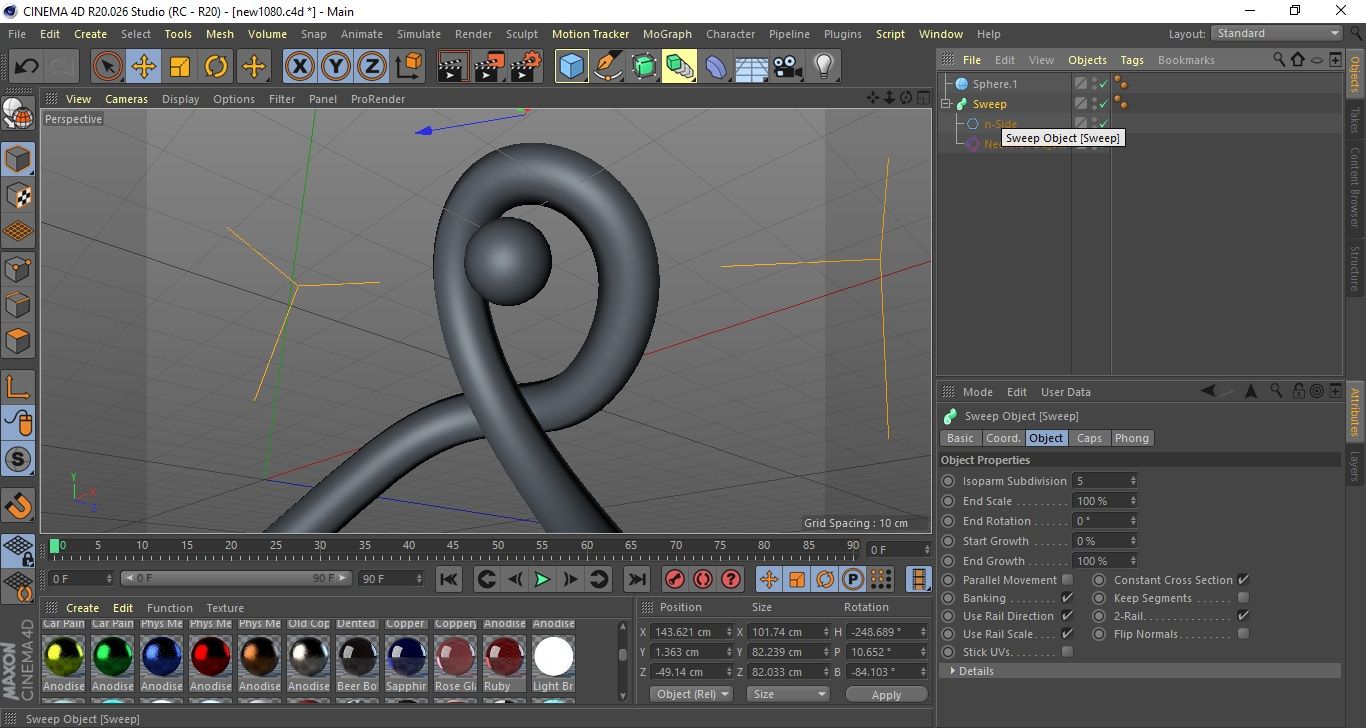The width and height of the screenshot is (1366, 728).
Task: Click the Record Active Objects button
Action: [x=675, y=579]
